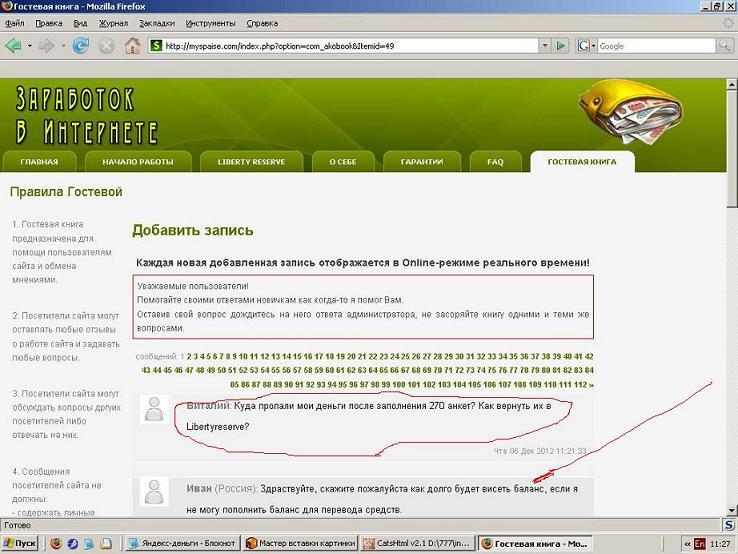The height and width of the screenshot is (554, 738).
Task: Click Виталий's user avatar
Action: coord(154,409)
